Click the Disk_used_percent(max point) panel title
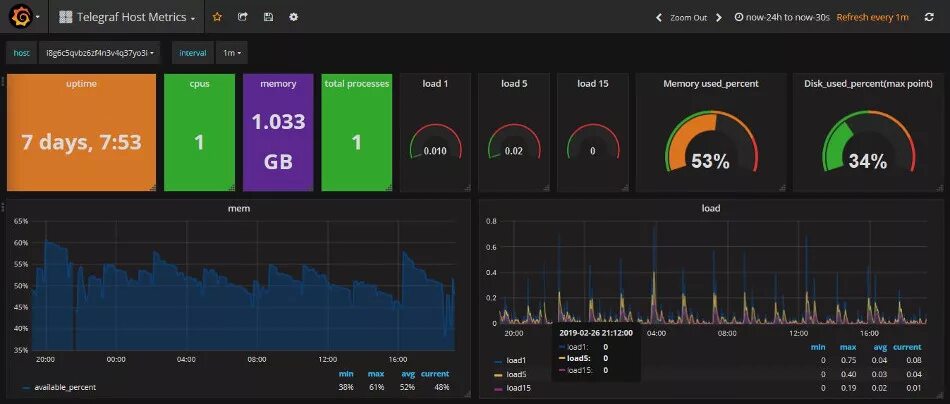The image size is (950, 404). (868, 84)
